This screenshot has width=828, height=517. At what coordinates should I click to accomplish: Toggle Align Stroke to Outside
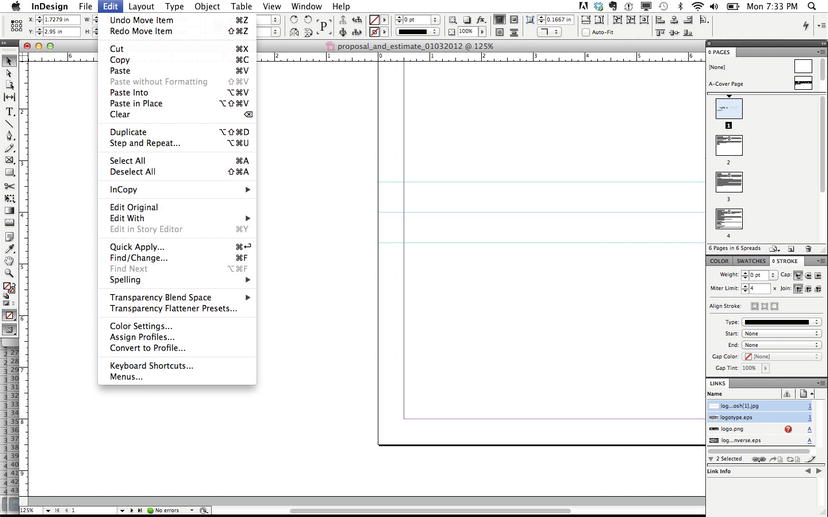click(774, 306)
